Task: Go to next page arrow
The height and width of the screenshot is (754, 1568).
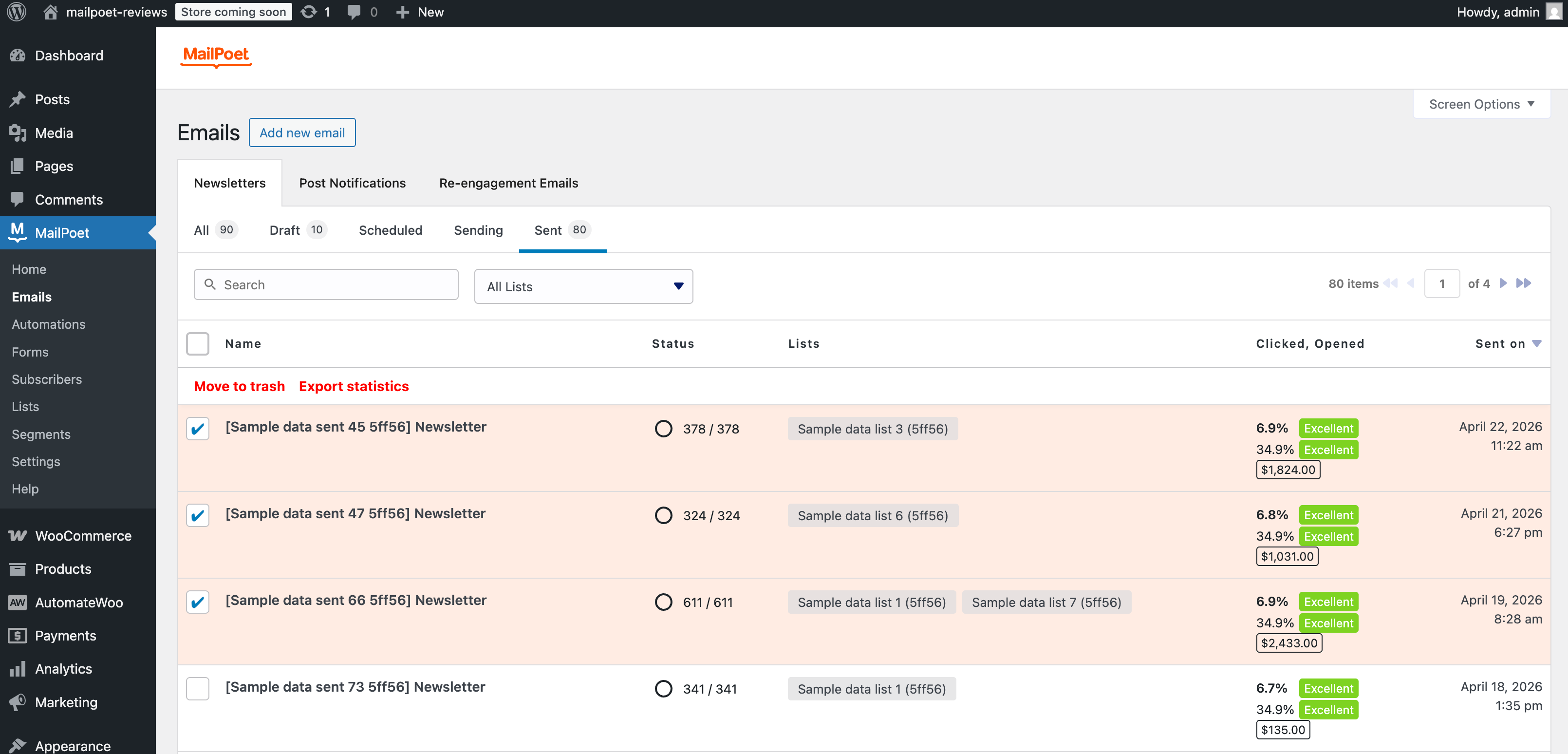Action: 1503,283
